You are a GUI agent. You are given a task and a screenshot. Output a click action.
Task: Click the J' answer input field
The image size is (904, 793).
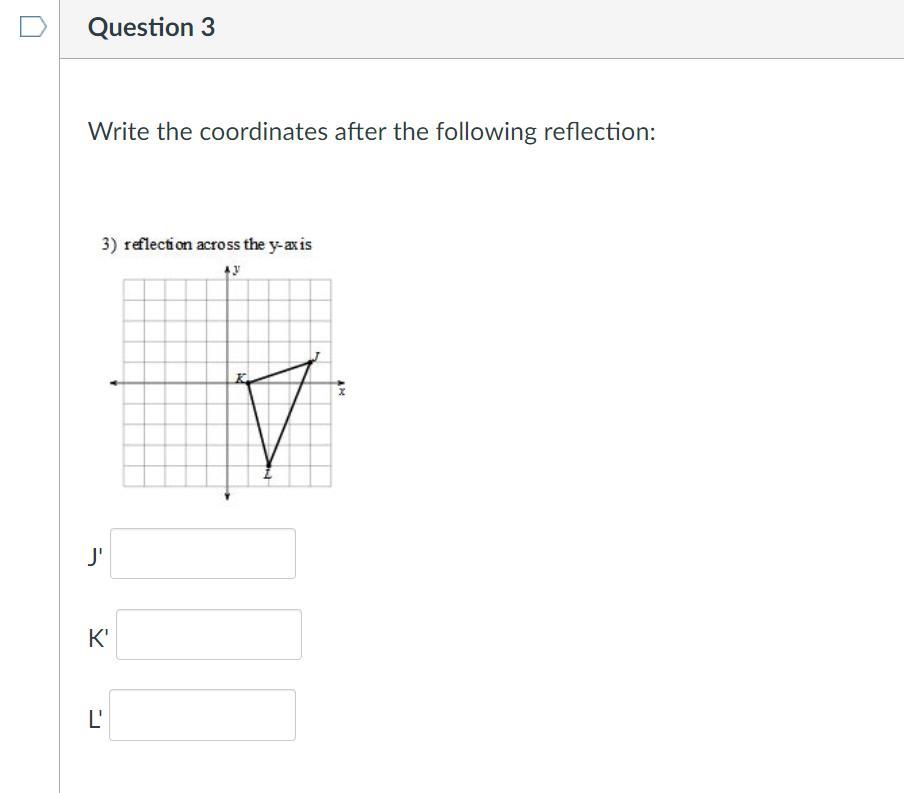pos(203,553)
